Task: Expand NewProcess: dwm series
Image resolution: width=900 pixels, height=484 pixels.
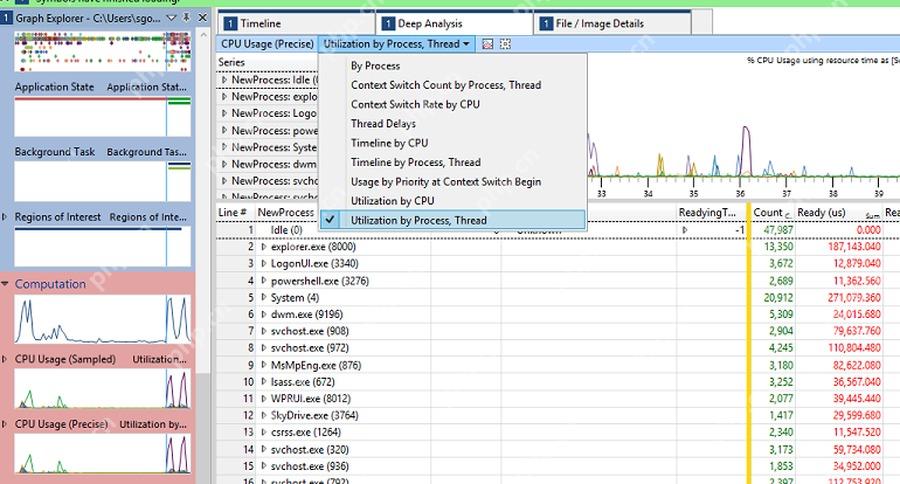Action: pos(224,164)
